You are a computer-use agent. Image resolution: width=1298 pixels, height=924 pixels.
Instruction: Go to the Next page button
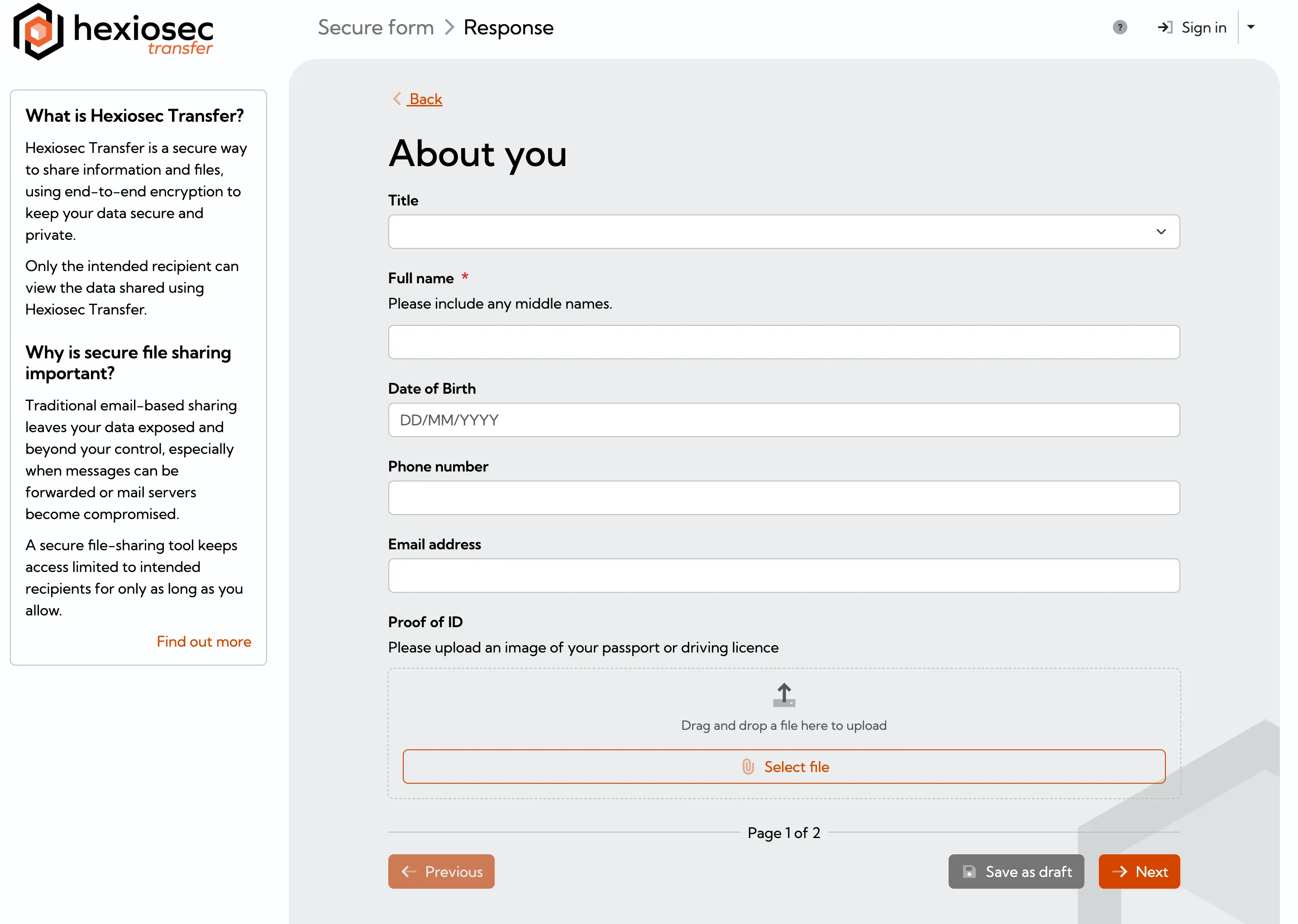(x=1139, y=871)
